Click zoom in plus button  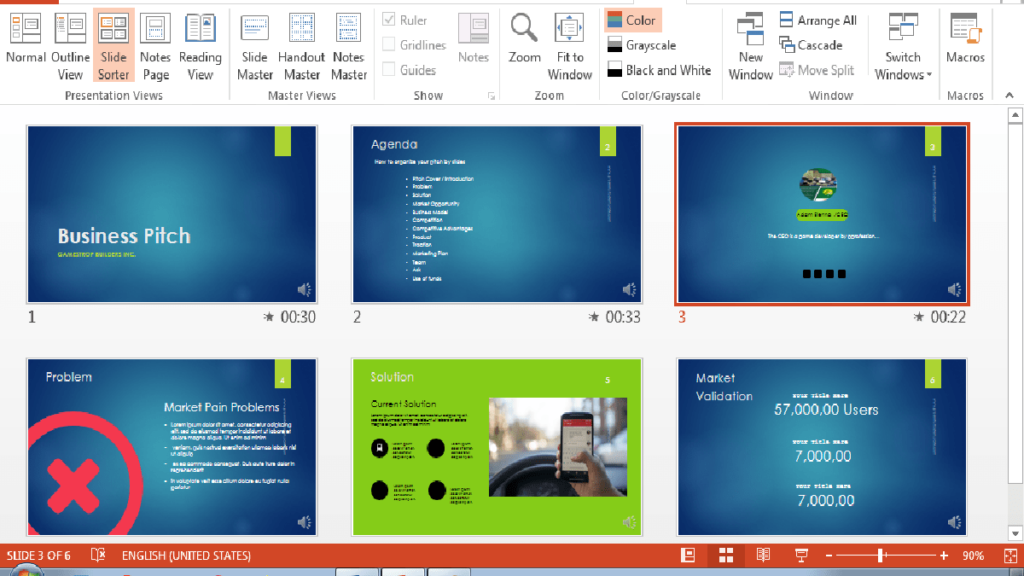[944, 556]
